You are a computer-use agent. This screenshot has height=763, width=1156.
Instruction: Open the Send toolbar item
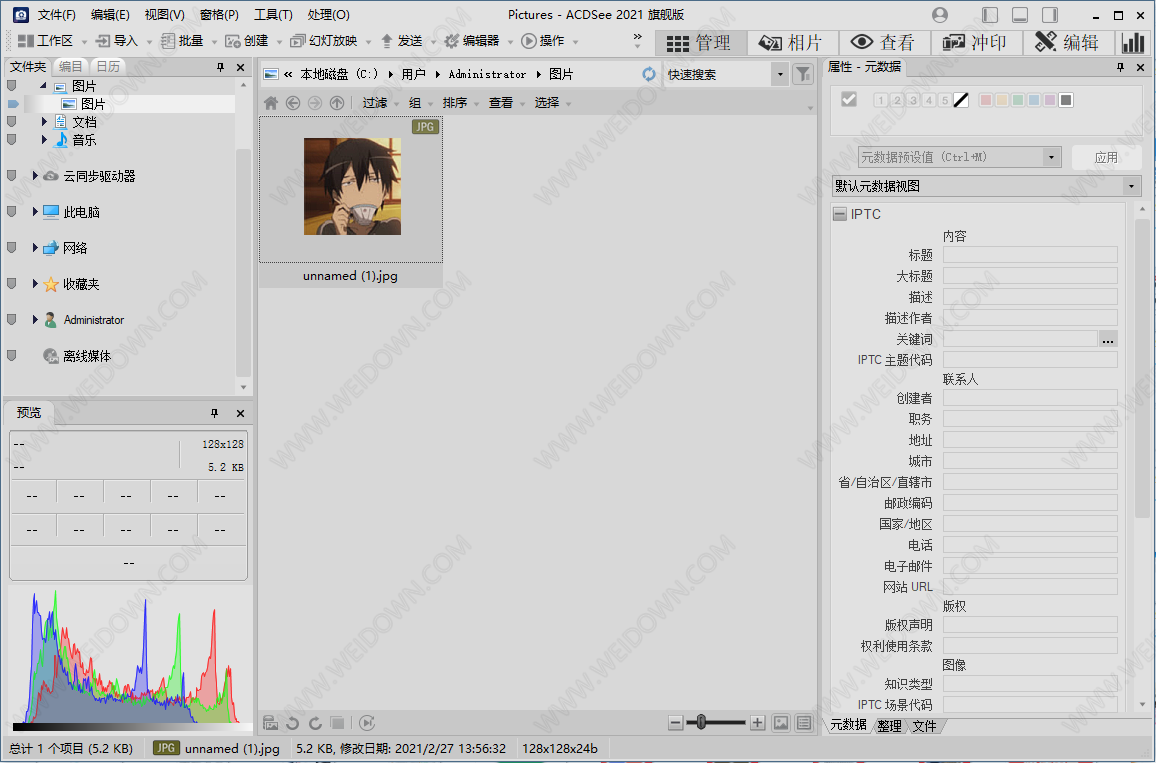click(401, 41)
